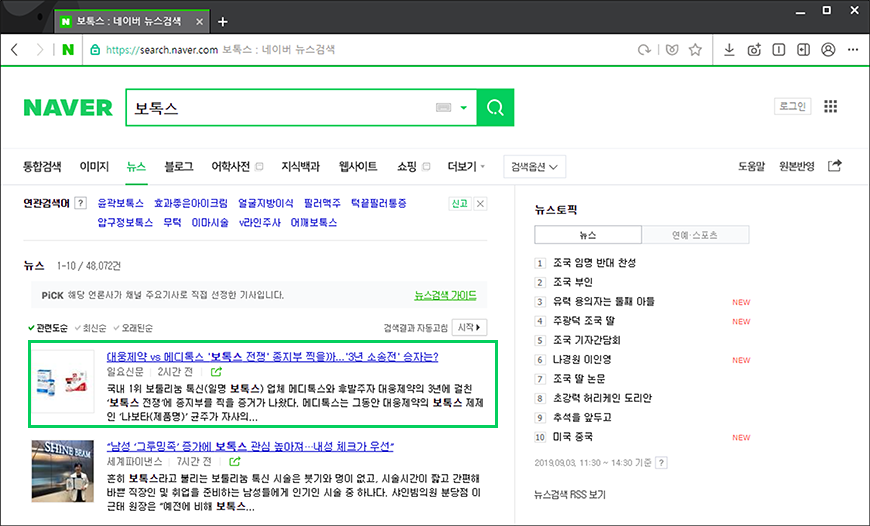Reload the page with the refresh icon
Viewport: 870px width, 526px height.
pyautogui.click(x=644, y=50)
